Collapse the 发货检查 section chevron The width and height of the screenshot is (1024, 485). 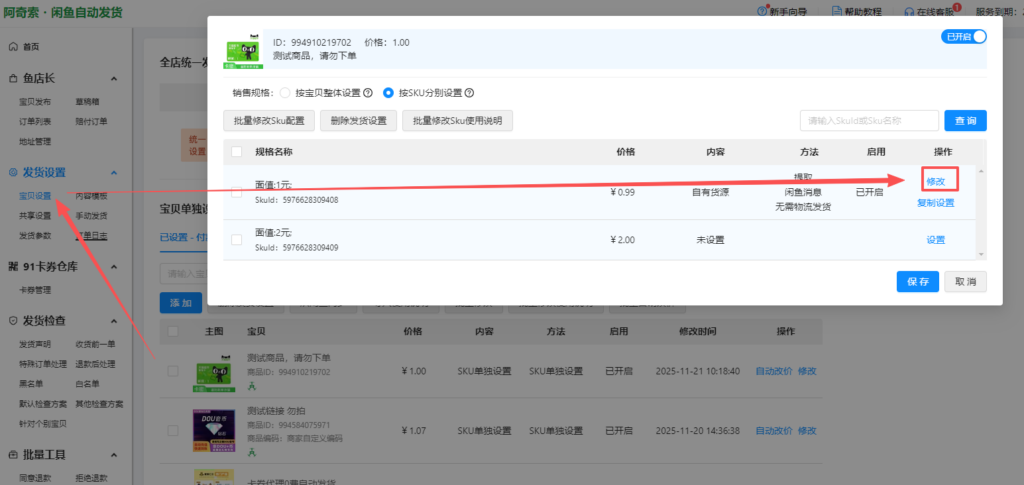(114, 322)
